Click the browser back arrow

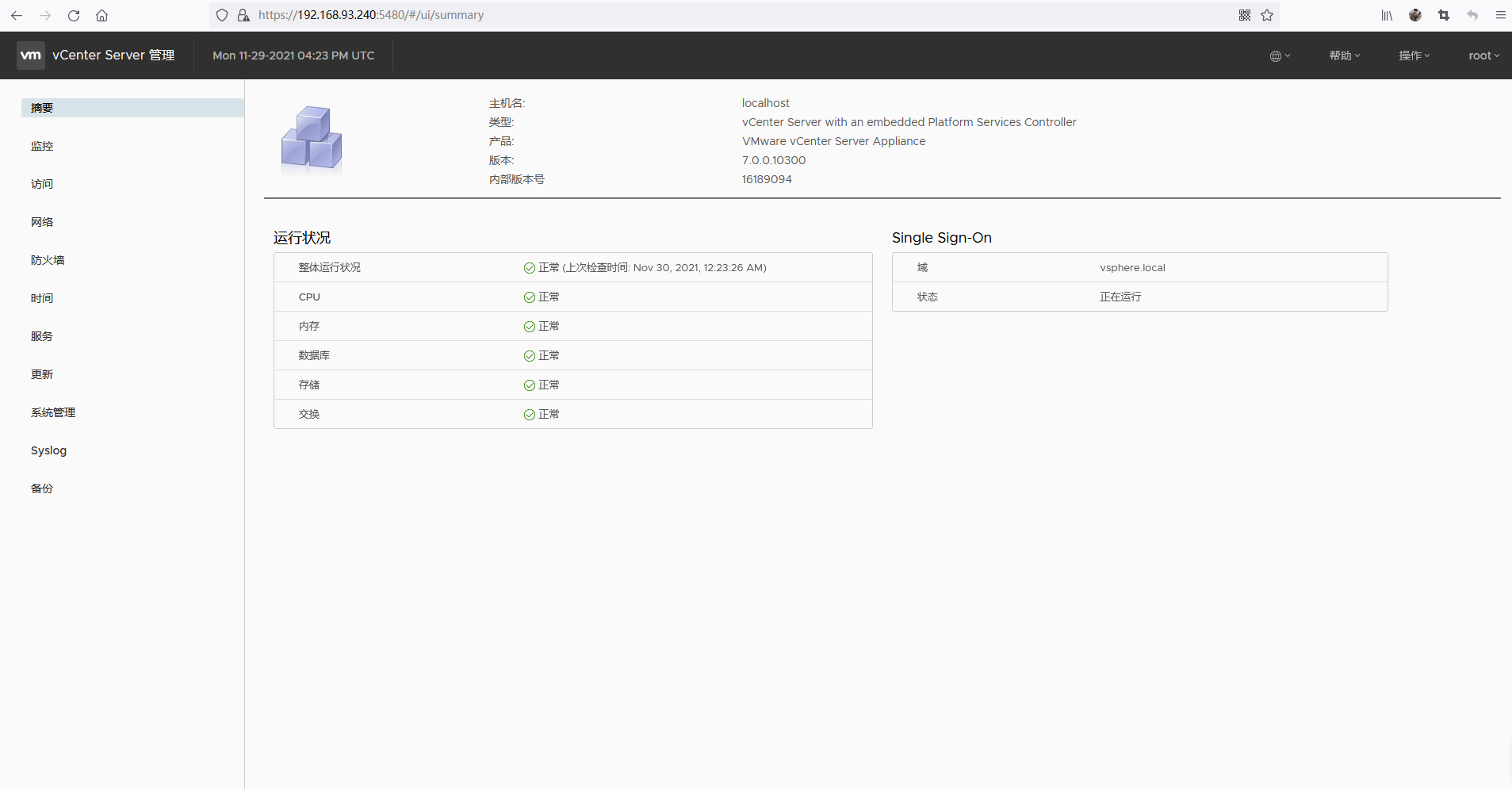tap(17, 15)
